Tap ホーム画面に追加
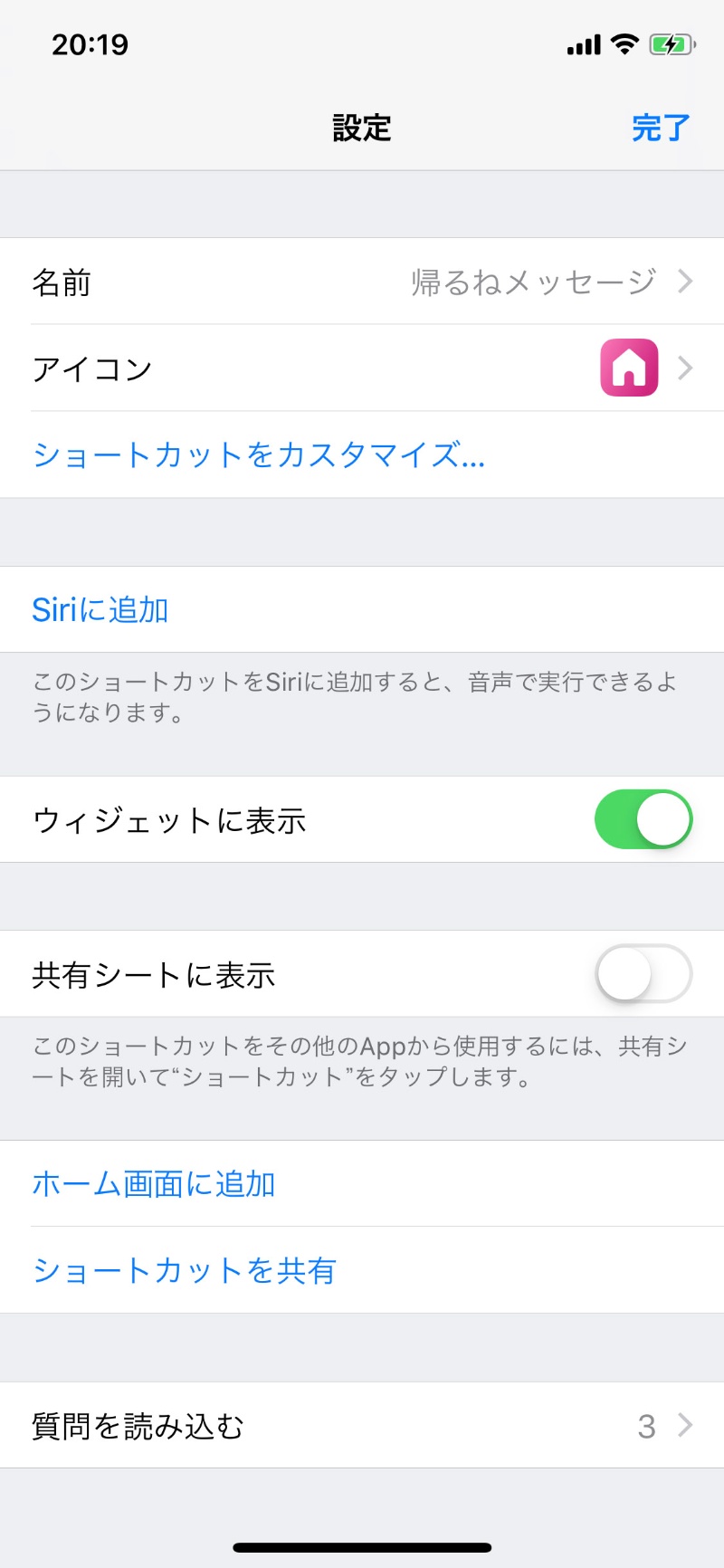724x1568 pixels. tap(154, 1183)
